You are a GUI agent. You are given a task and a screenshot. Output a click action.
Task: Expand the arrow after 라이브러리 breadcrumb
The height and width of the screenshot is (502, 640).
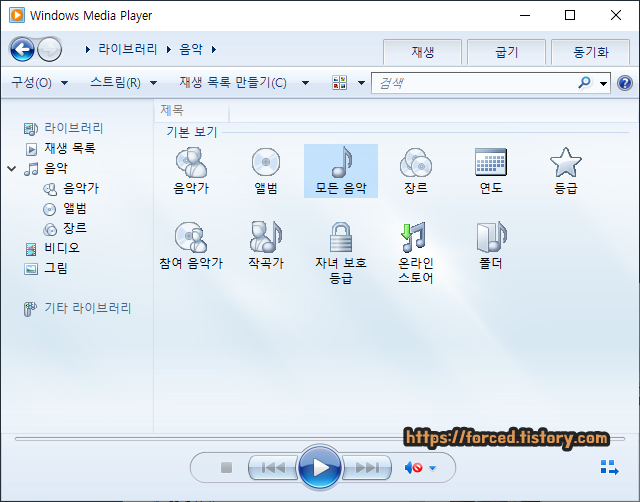(x=169, y=49)
